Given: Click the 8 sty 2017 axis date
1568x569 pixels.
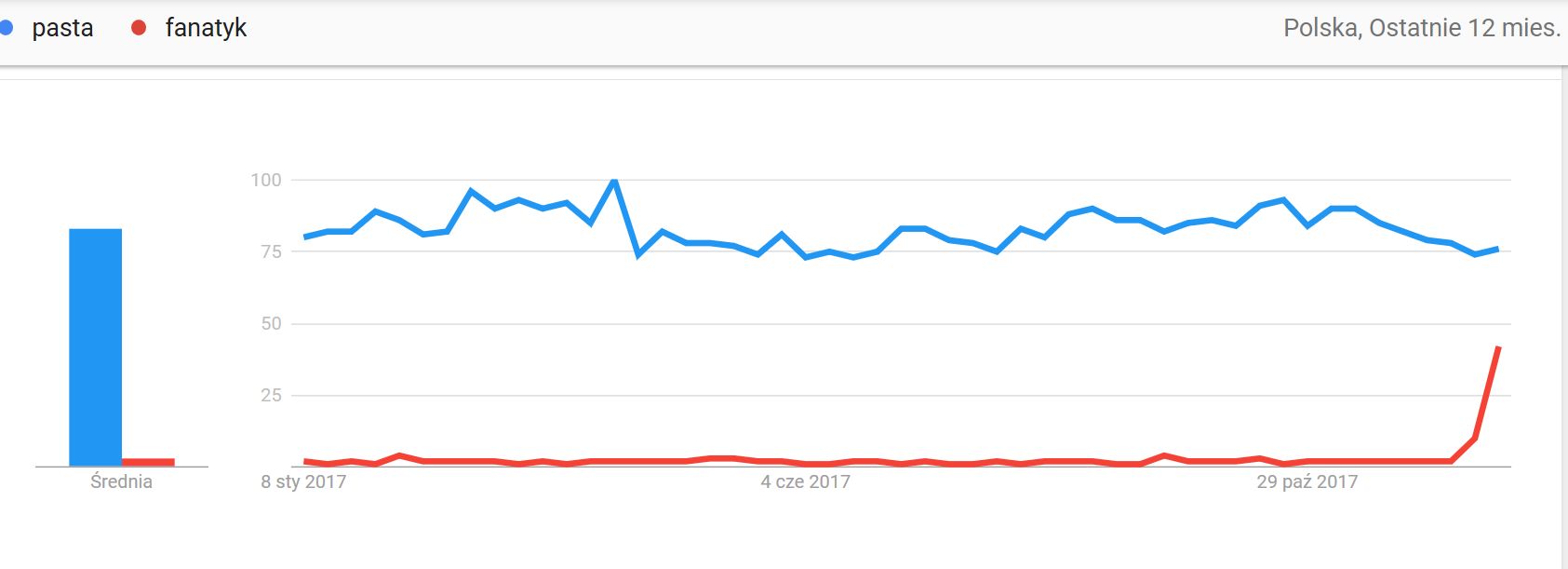Looking at the screenshot, I should [303, 481].
